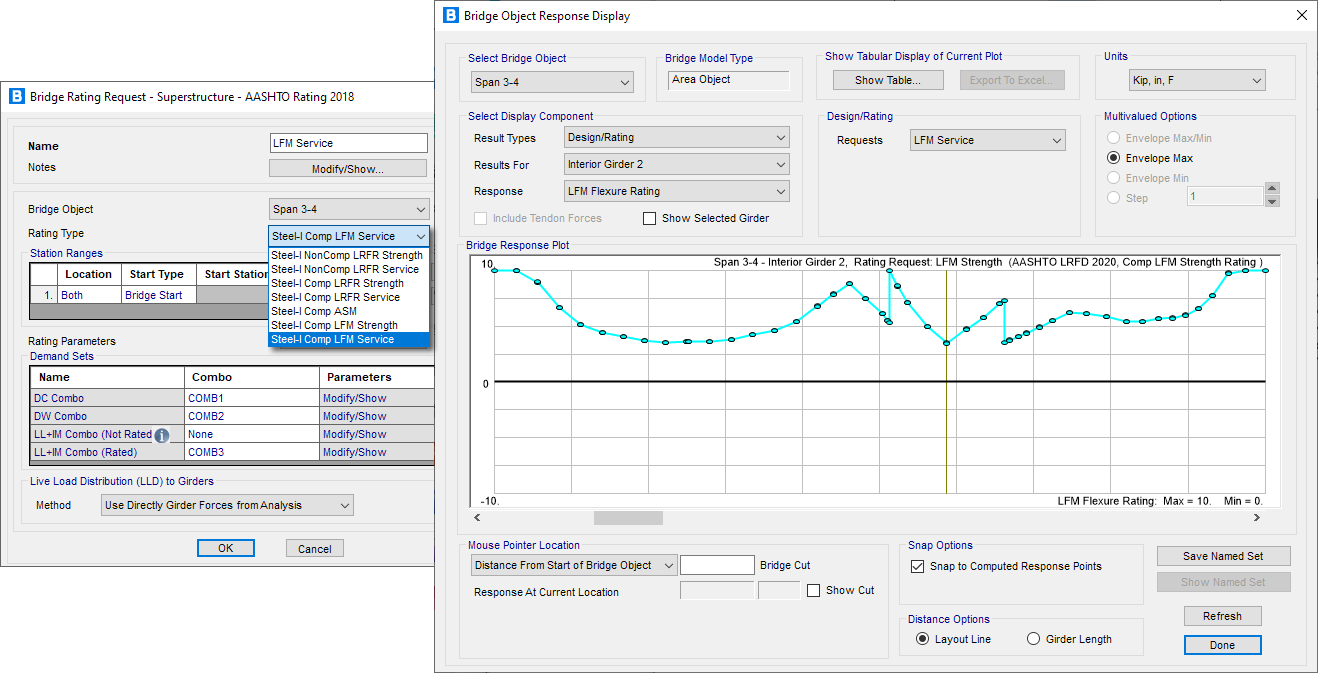Toggle the Show Selected Girder checkbox
The width and height of the screenshot is (1318, 673).
[649, 218]
